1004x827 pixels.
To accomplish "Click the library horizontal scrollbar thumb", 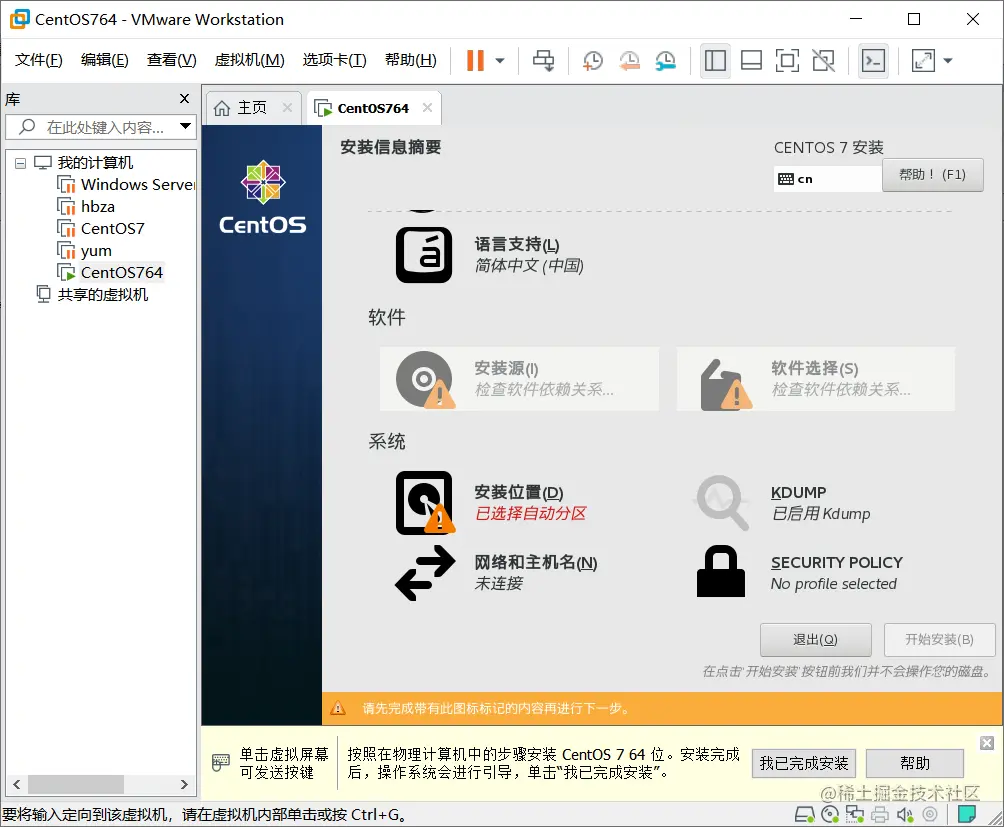I will (x=76, y=784).
